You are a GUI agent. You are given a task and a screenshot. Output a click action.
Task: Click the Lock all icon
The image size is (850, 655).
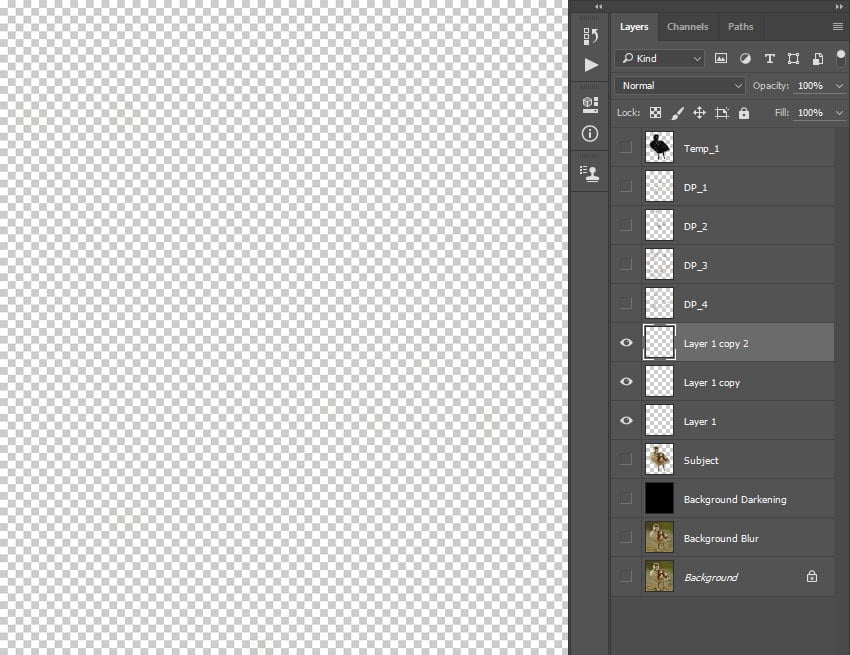point(743,112)
